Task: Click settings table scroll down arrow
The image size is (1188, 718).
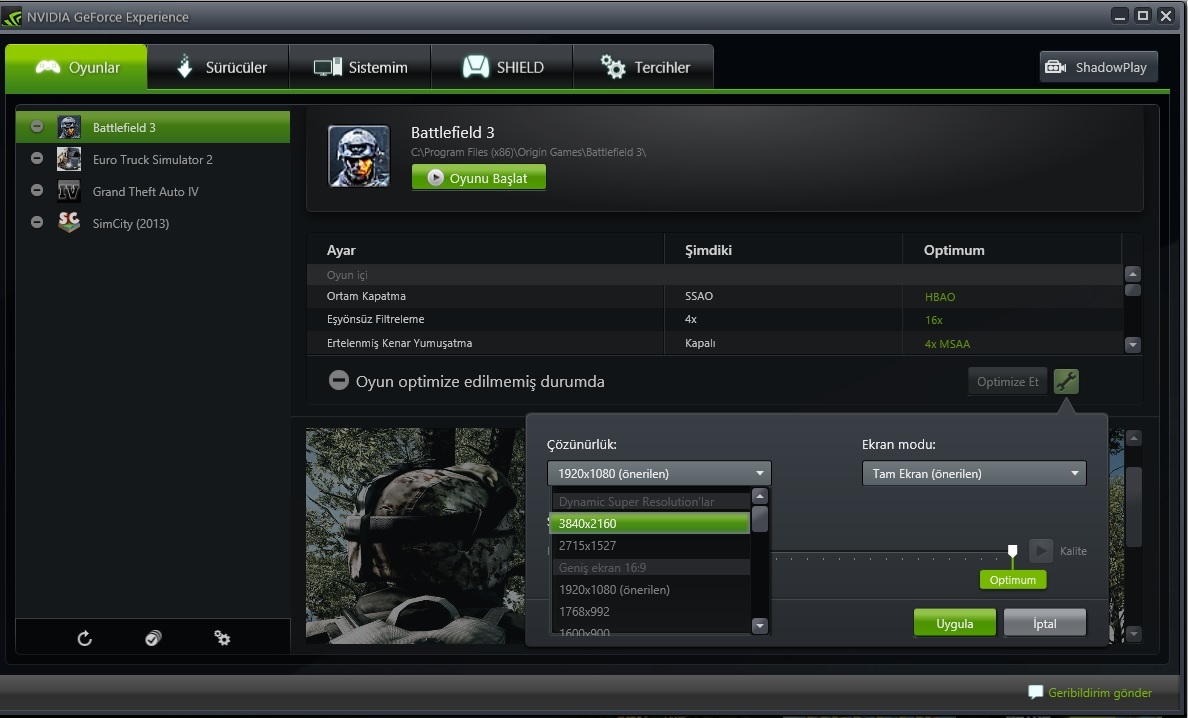Action: [x=1133, y=345]
